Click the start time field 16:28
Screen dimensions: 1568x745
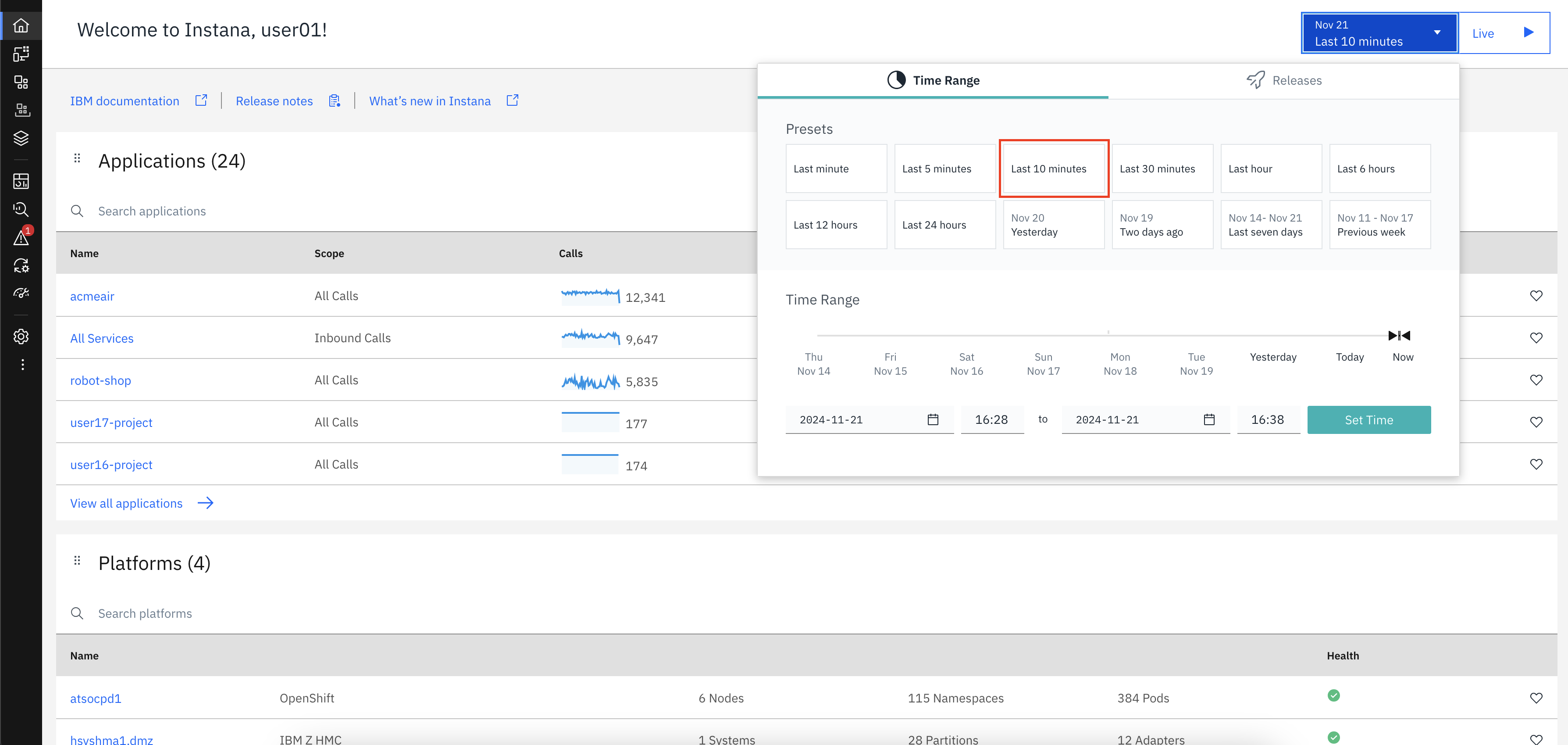click(x=992, y=420)
